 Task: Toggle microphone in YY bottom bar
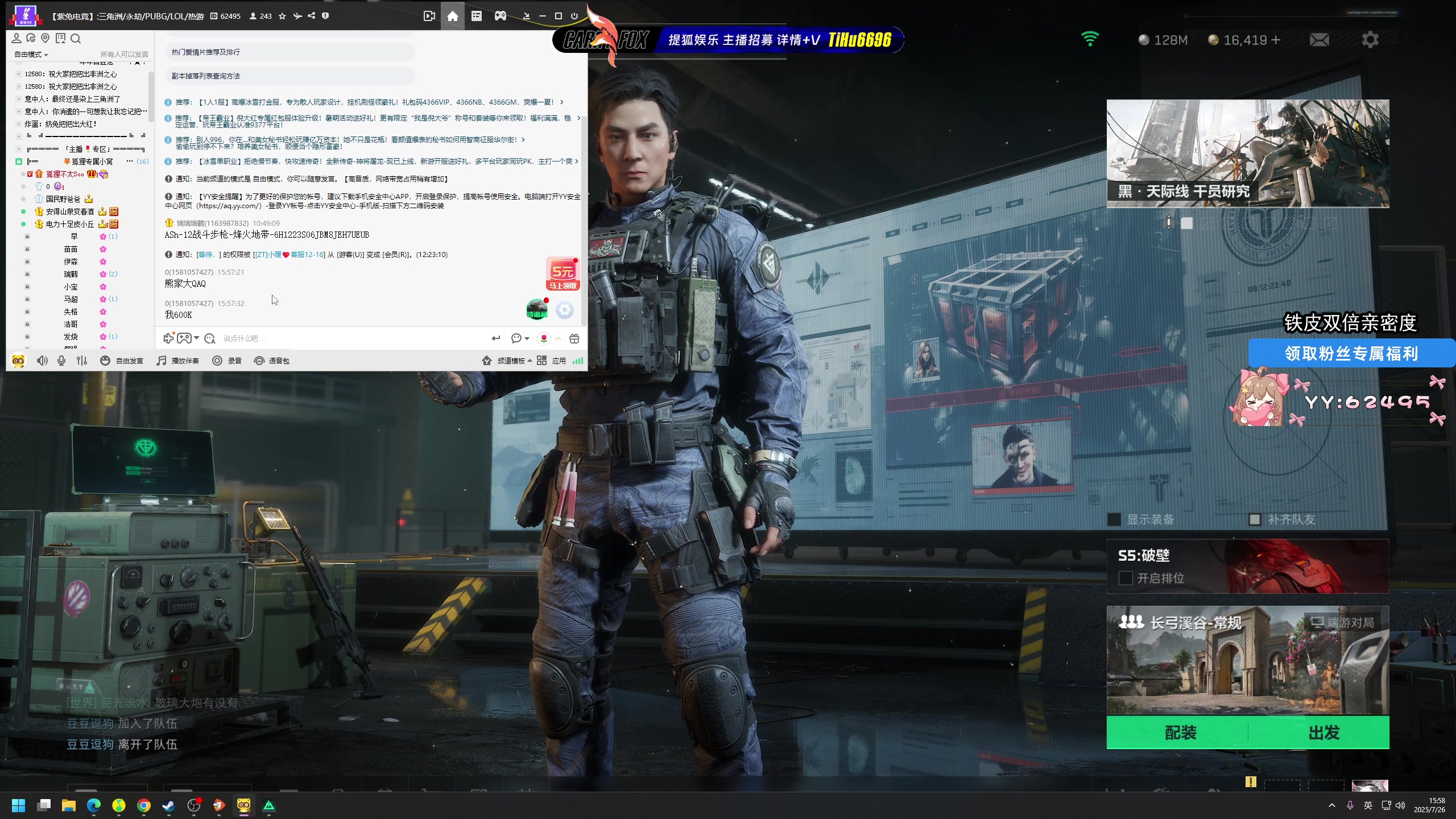(x=61, y=361)
